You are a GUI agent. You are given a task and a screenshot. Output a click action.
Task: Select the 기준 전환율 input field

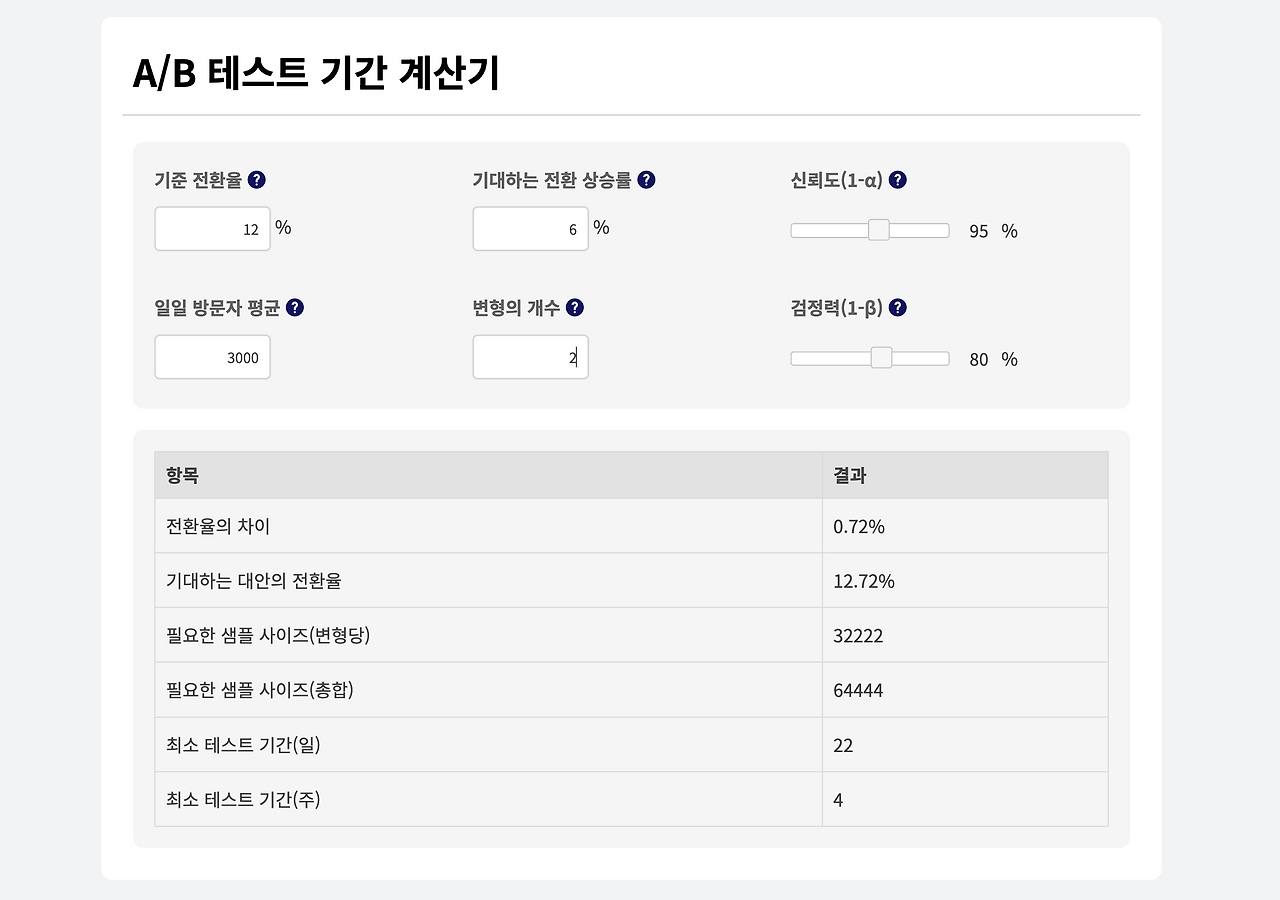(x=212, y=228)
